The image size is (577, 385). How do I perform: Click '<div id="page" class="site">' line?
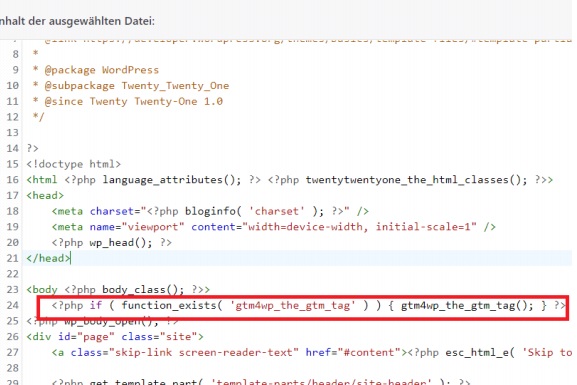[x=115, y=337]
